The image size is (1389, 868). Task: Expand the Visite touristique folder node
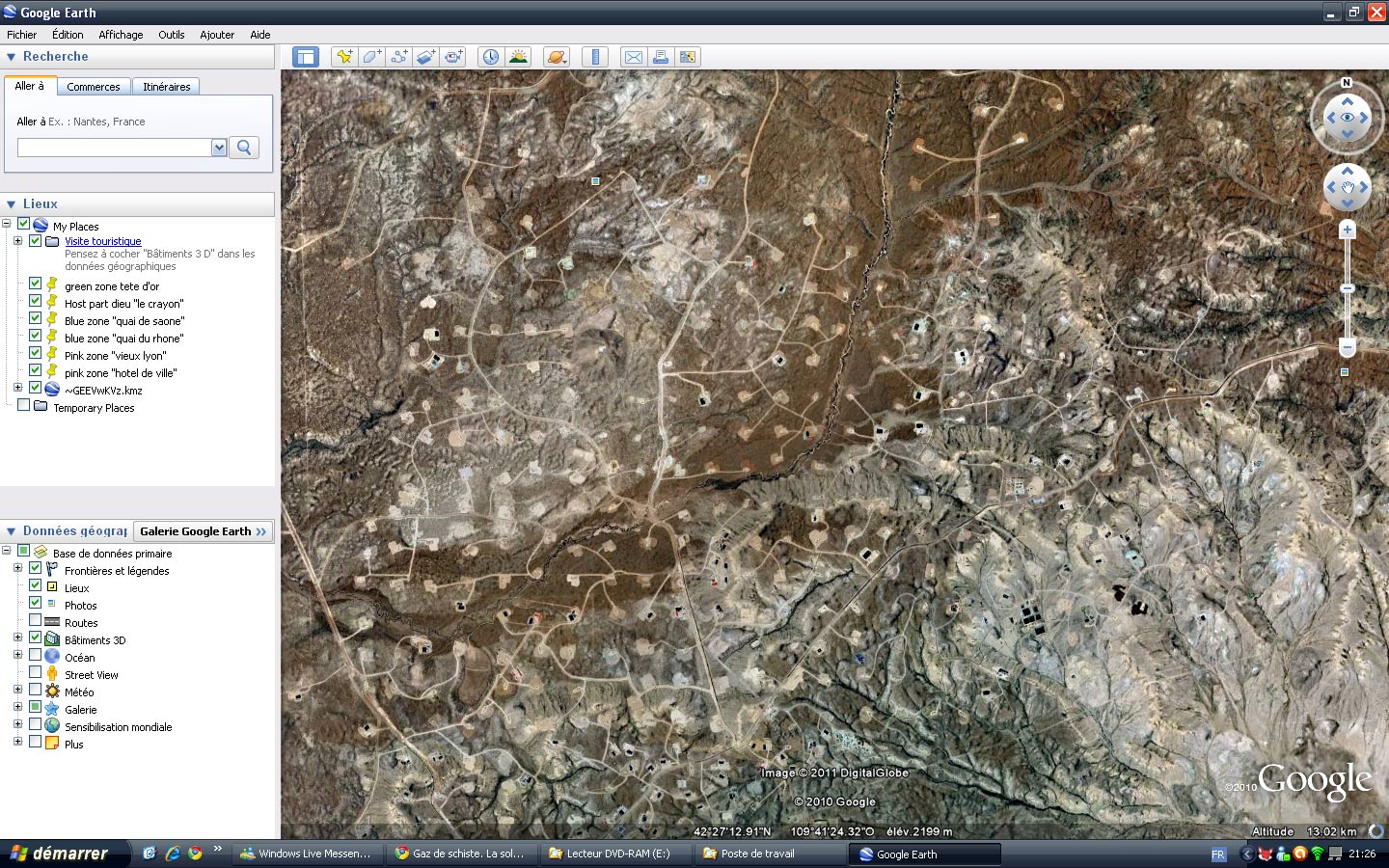[17, 241]
